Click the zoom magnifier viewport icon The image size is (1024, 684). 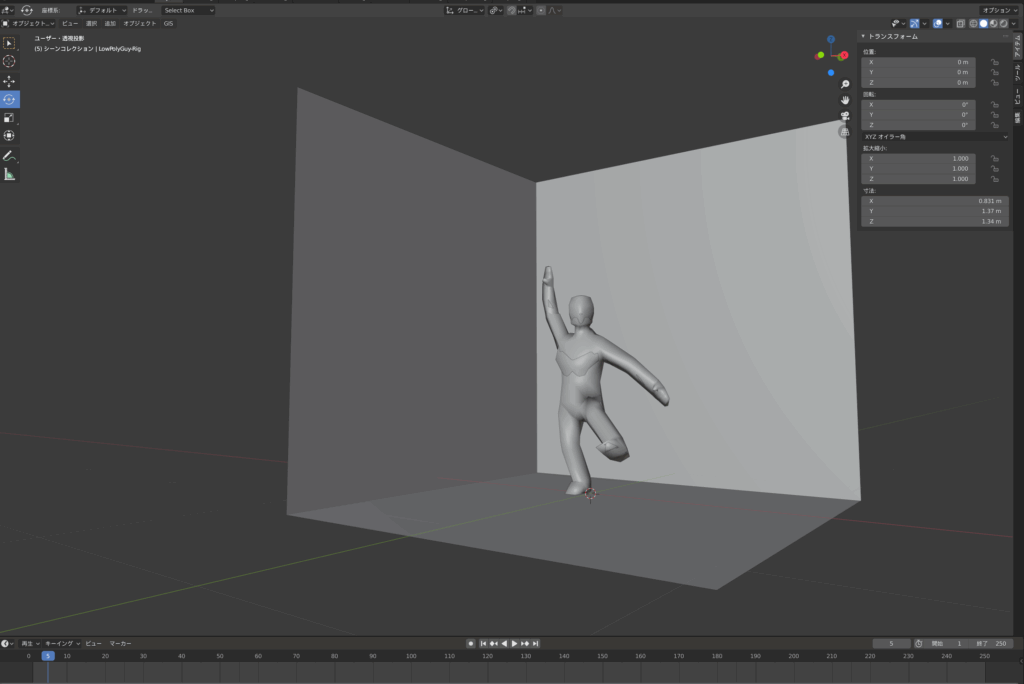(845, 85)
